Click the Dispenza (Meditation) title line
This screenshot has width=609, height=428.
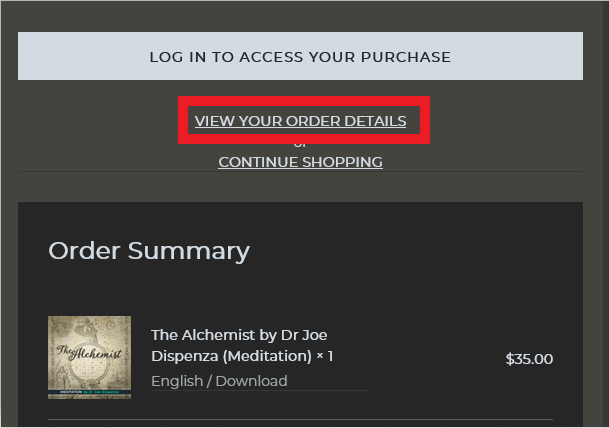click(x=231, y=356)
